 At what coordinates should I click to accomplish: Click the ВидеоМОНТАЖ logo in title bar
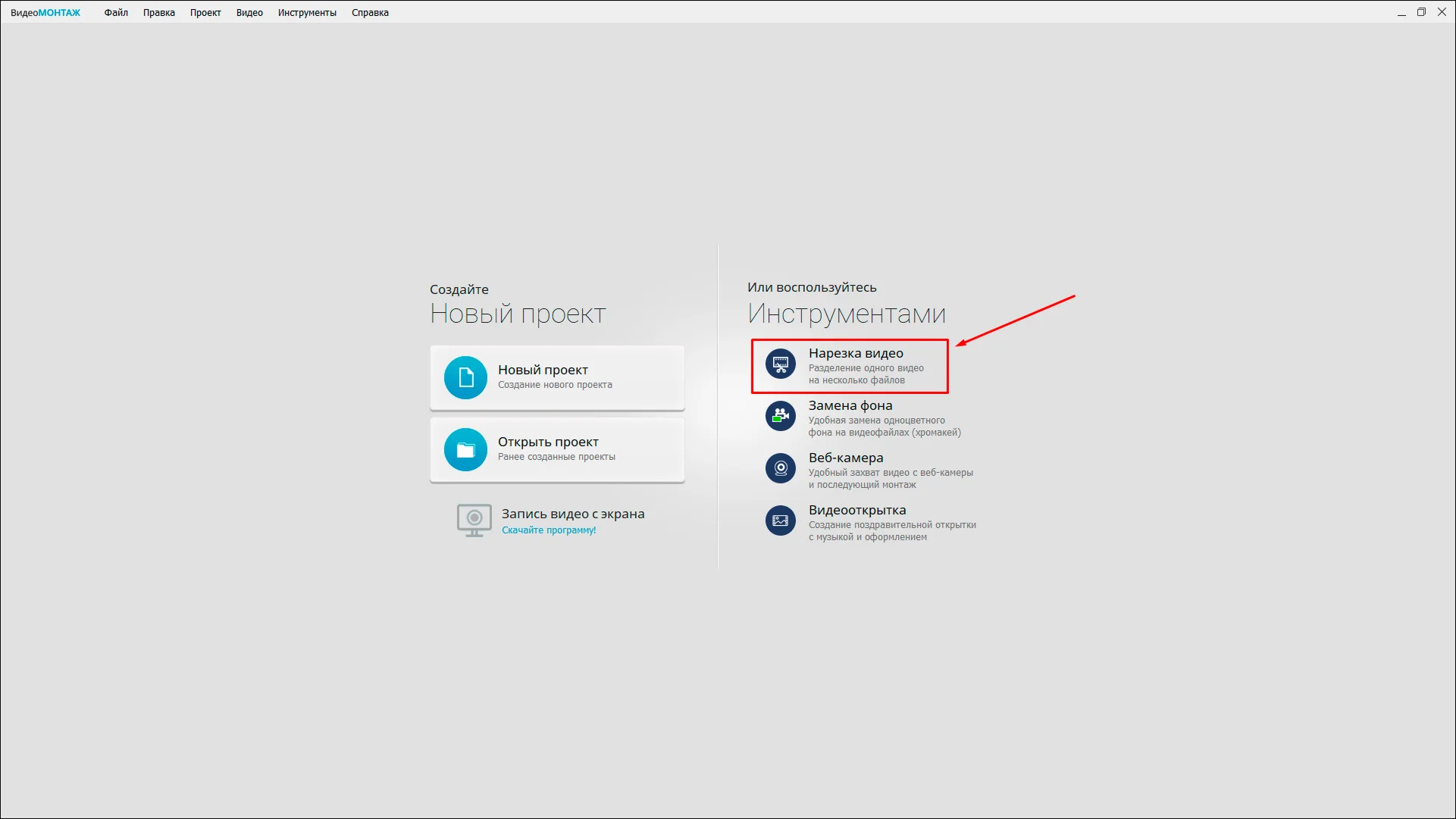tap(45, 13)
